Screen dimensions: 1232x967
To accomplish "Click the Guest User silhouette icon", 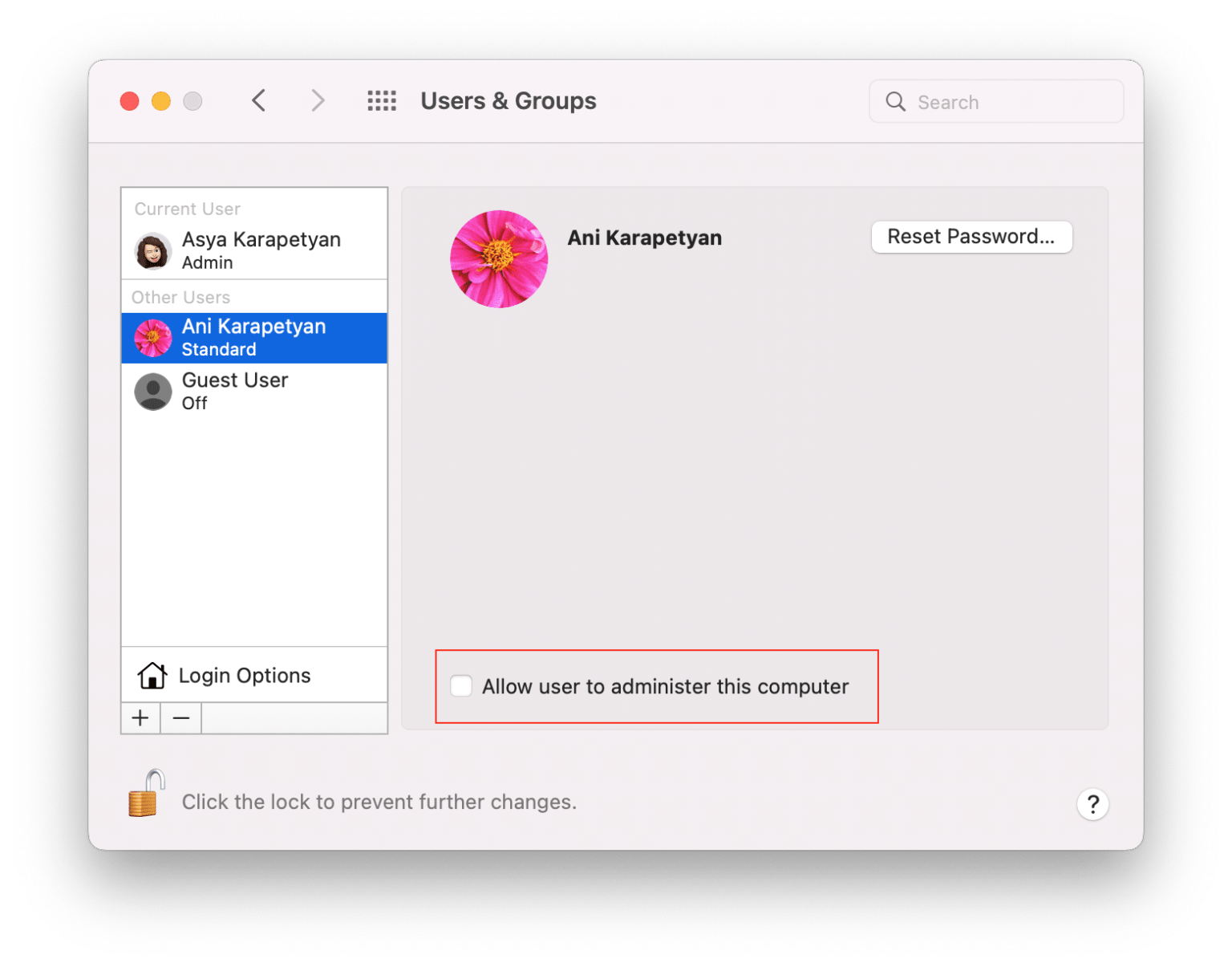I will point(152,392).
